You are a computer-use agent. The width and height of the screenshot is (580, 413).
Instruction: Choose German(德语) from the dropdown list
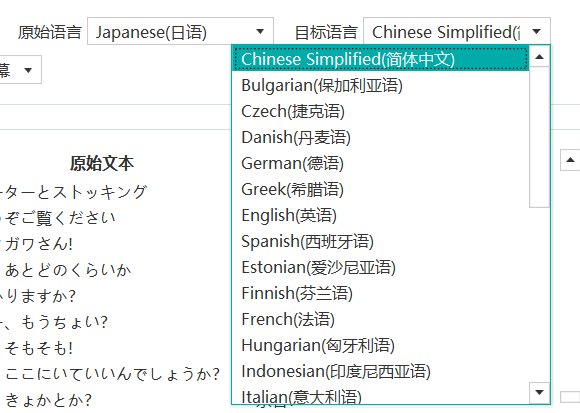coord(380,163)
